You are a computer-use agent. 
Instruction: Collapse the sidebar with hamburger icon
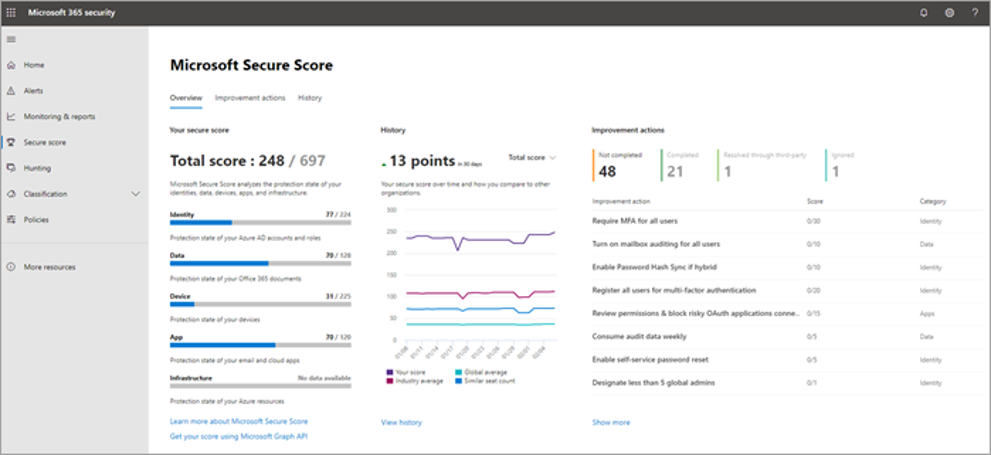(x=11, y=39)
